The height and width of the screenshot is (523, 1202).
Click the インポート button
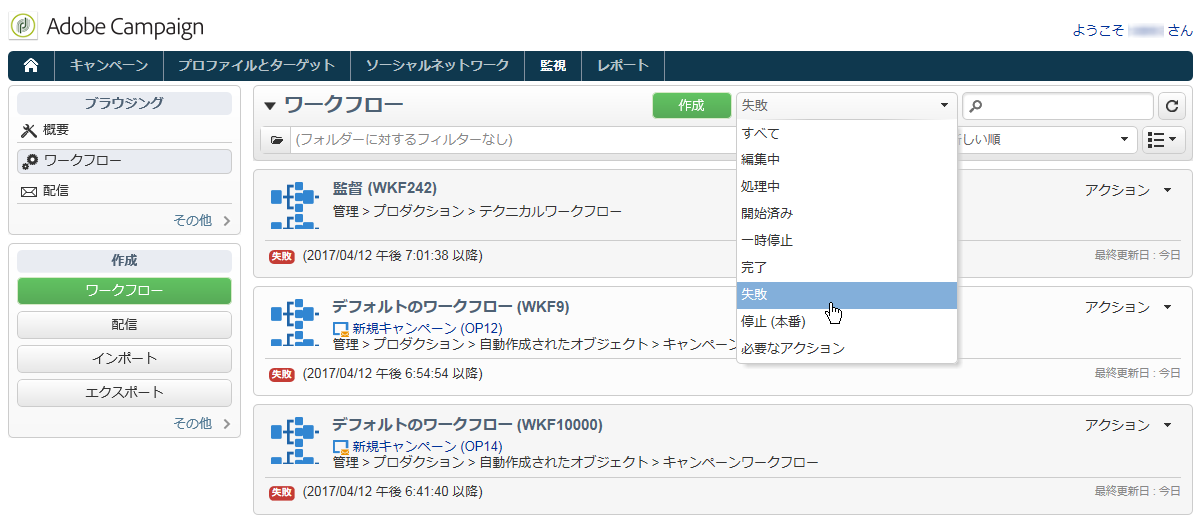pos(124,359)
